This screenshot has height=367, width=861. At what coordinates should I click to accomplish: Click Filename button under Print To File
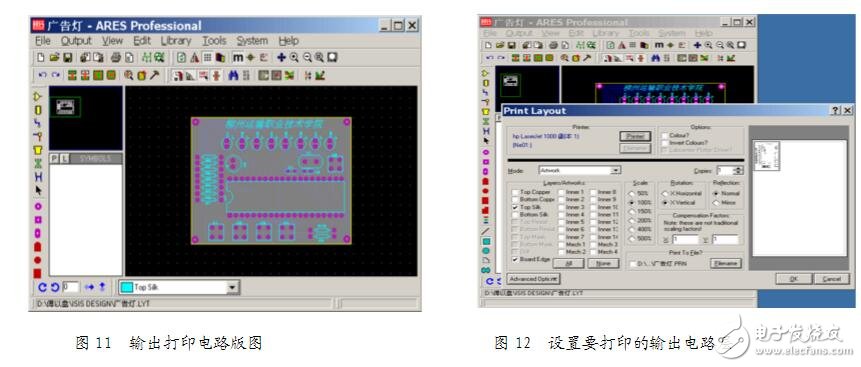[x=726, y=263]
